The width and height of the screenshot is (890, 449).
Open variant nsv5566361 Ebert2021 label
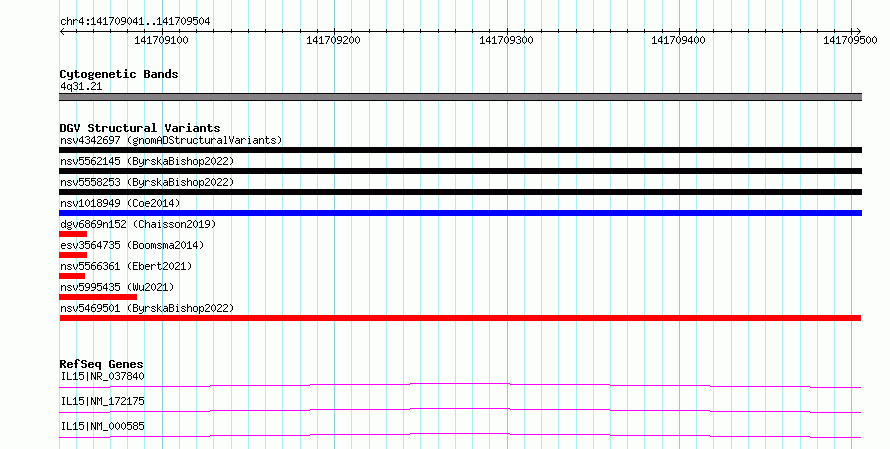tap(126, 266)
